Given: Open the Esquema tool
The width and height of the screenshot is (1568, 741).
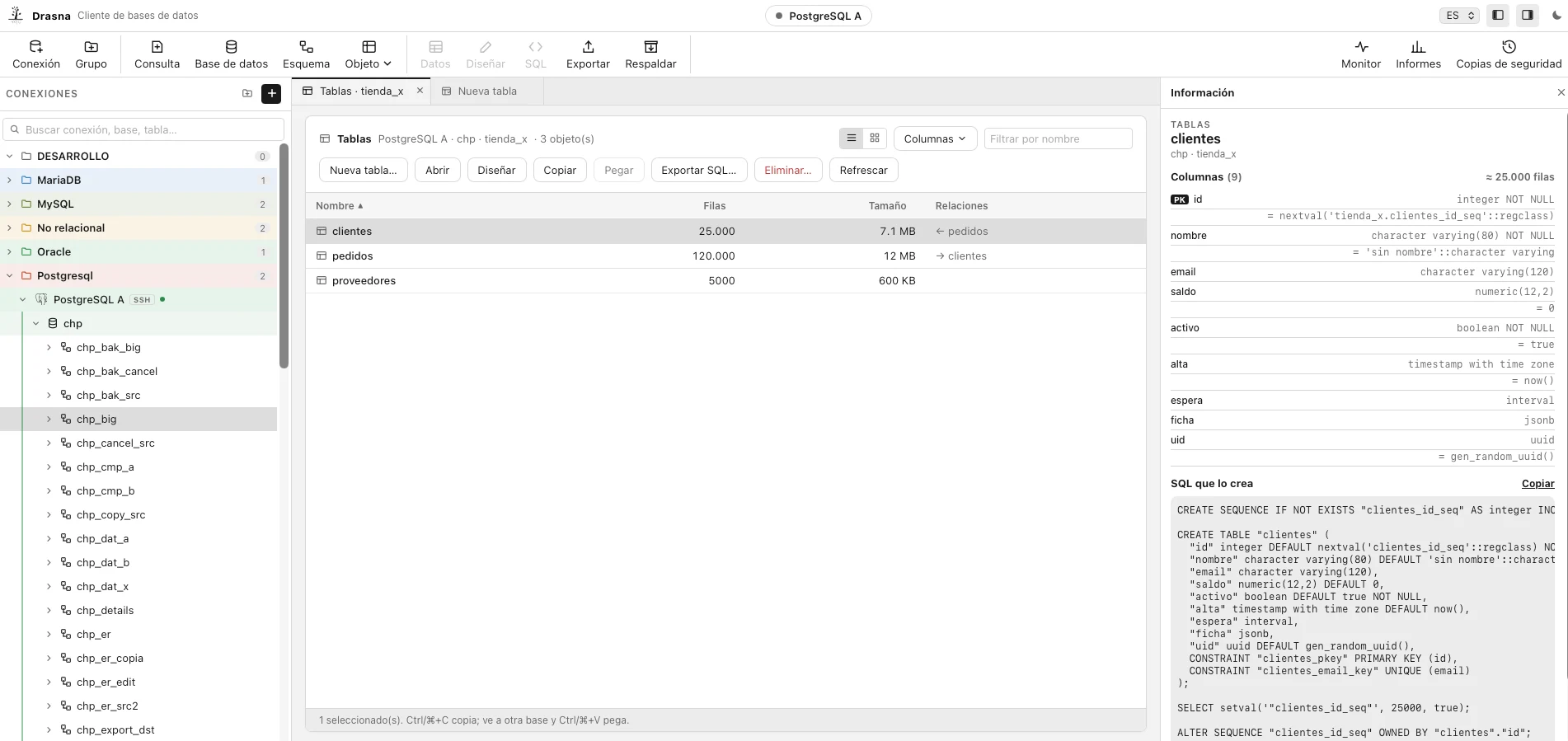Looking at the screenshot, I should (306, 54).
